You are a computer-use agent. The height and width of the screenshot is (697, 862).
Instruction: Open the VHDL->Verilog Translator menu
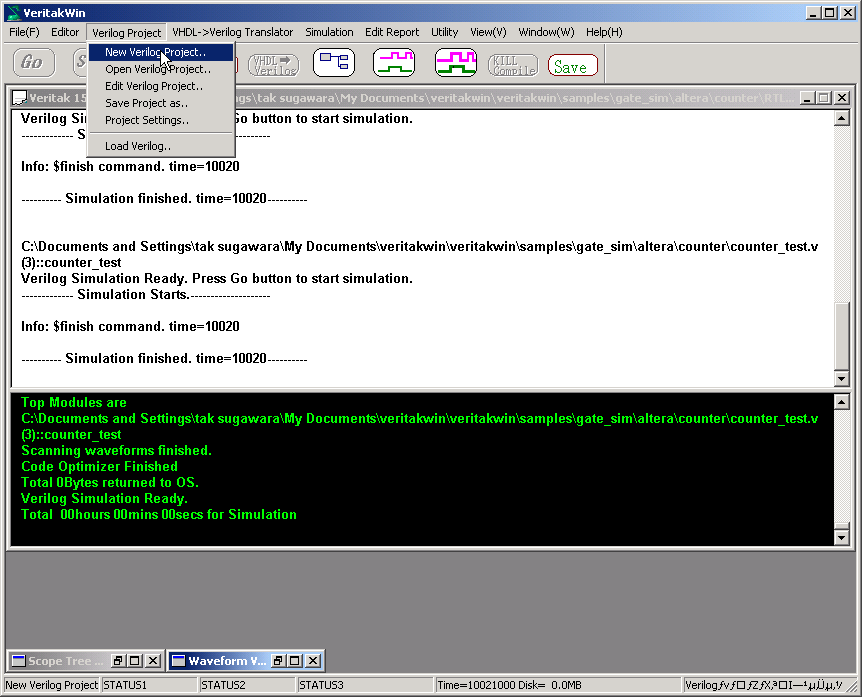coord(233,32)
